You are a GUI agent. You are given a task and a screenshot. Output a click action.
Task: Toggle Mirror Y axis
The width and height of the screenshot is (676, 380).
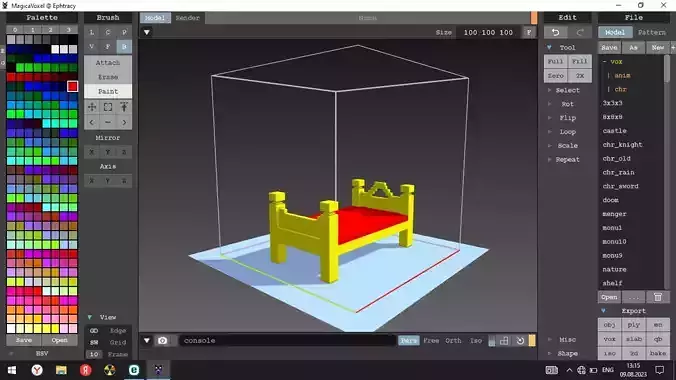108,152
